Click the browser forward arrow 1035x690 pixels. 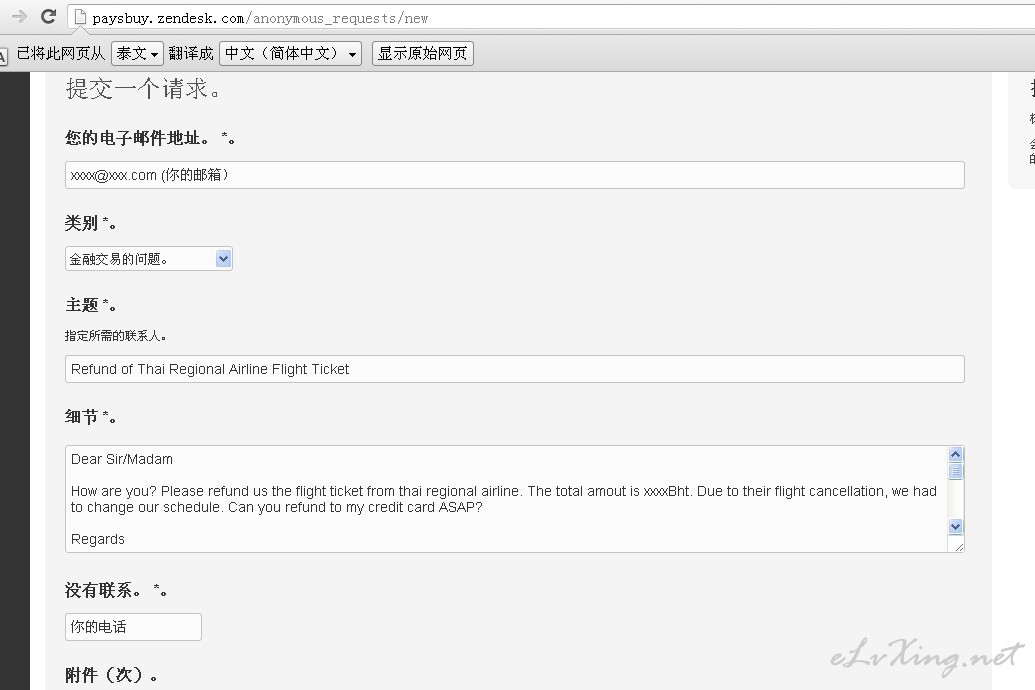tap(18, 17)
